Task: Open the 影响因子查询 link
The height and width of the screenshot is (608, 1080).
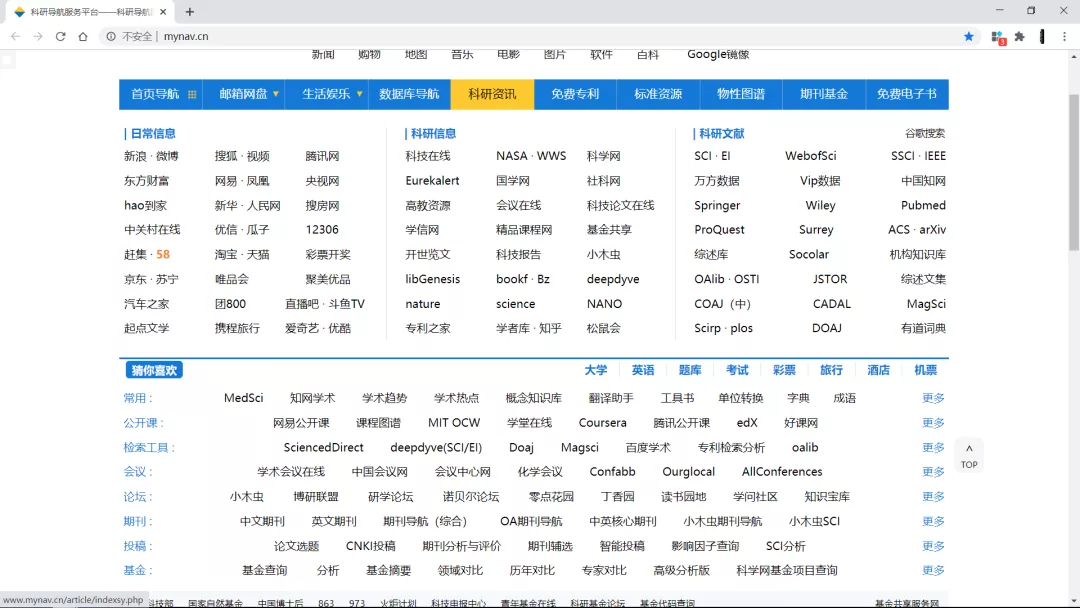Action: point(705,546)
